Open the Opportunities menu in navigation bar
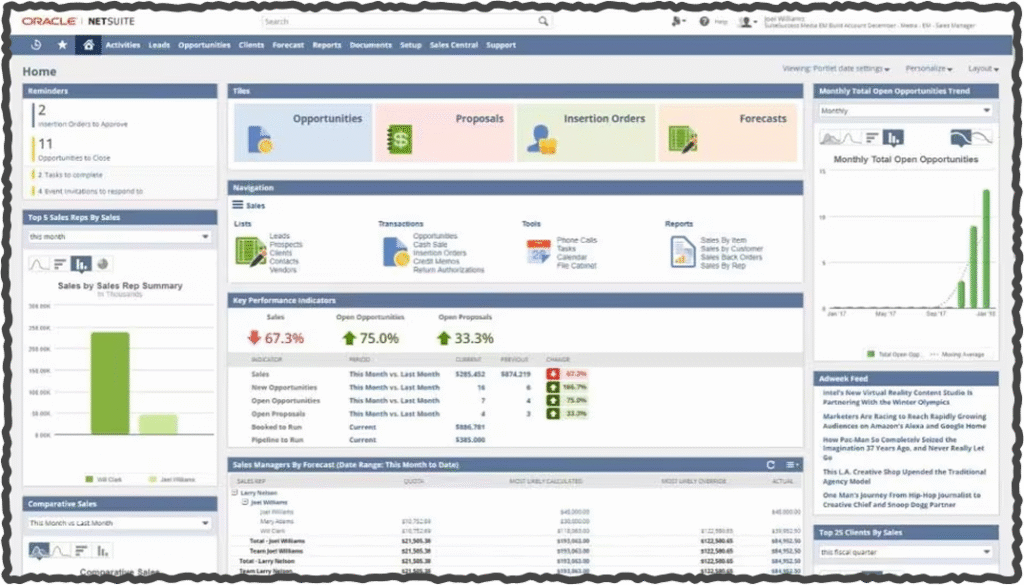The width and height of the screenshot is (1024, 585). (204, 45)
